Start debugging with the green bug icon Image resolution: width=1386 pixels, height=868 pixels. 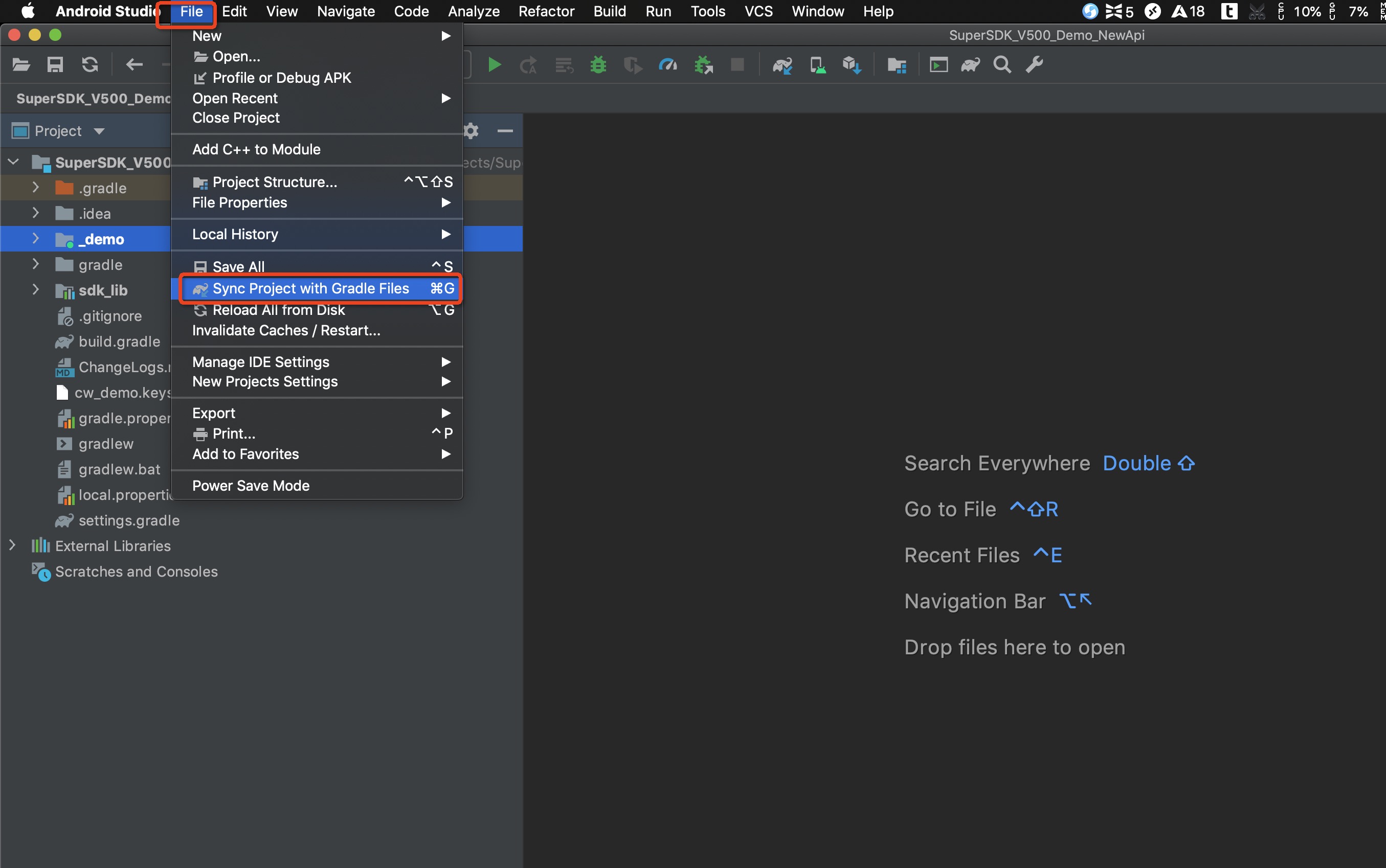point(598,65)
